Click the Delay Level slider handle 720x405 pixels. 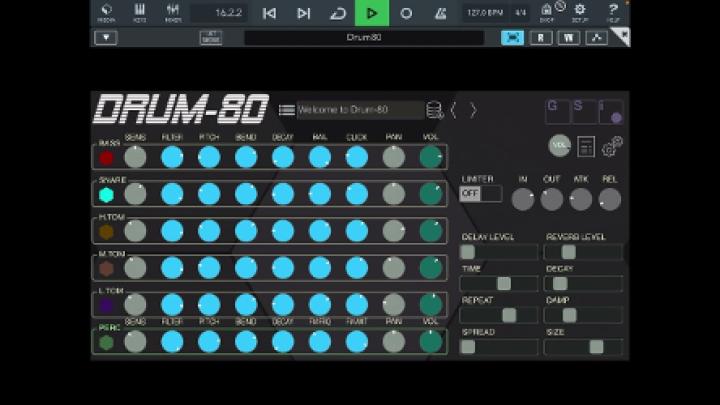coord(468,252)
